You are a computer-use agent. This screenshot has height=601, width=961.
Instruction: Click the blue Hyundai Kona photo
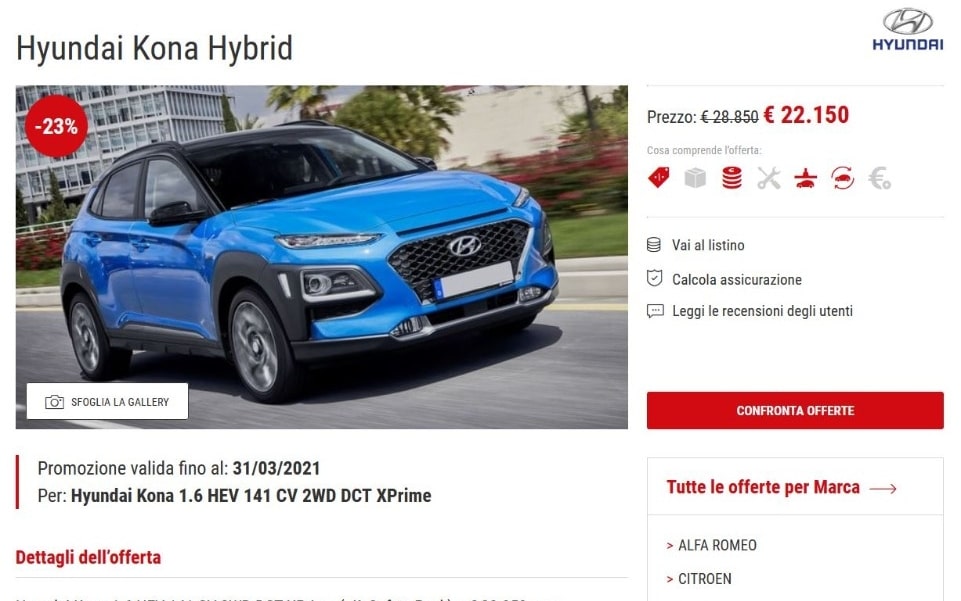(322, 257)
